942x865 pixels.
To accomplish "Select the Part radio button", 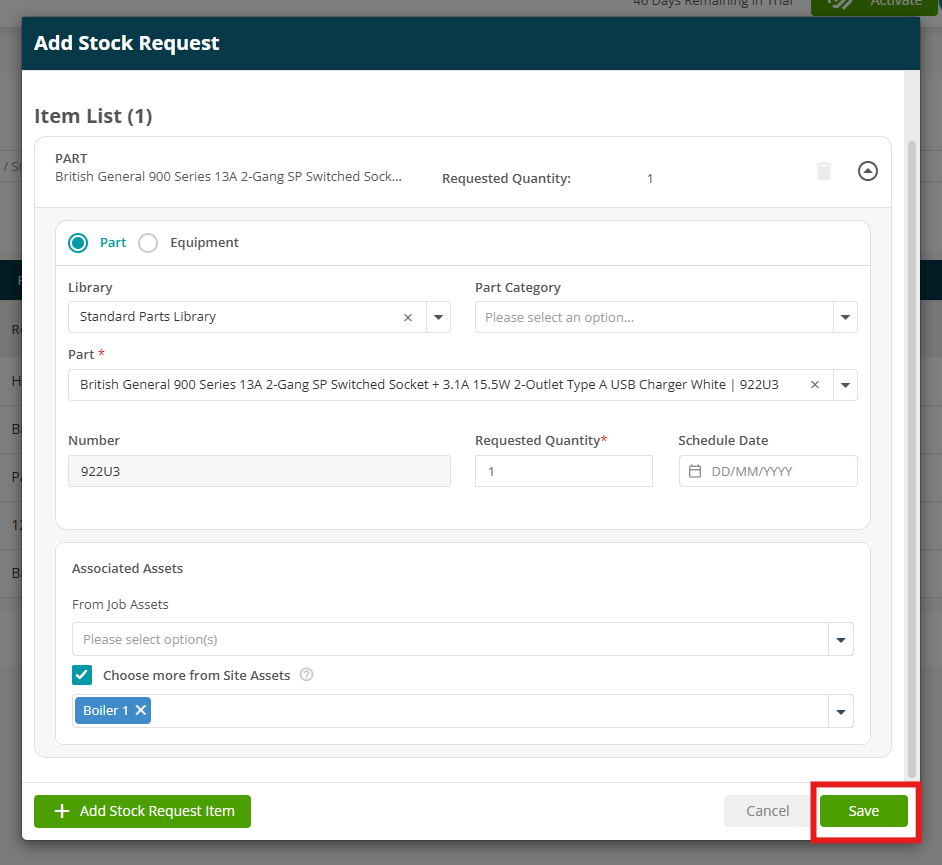I will coord(78,243).
